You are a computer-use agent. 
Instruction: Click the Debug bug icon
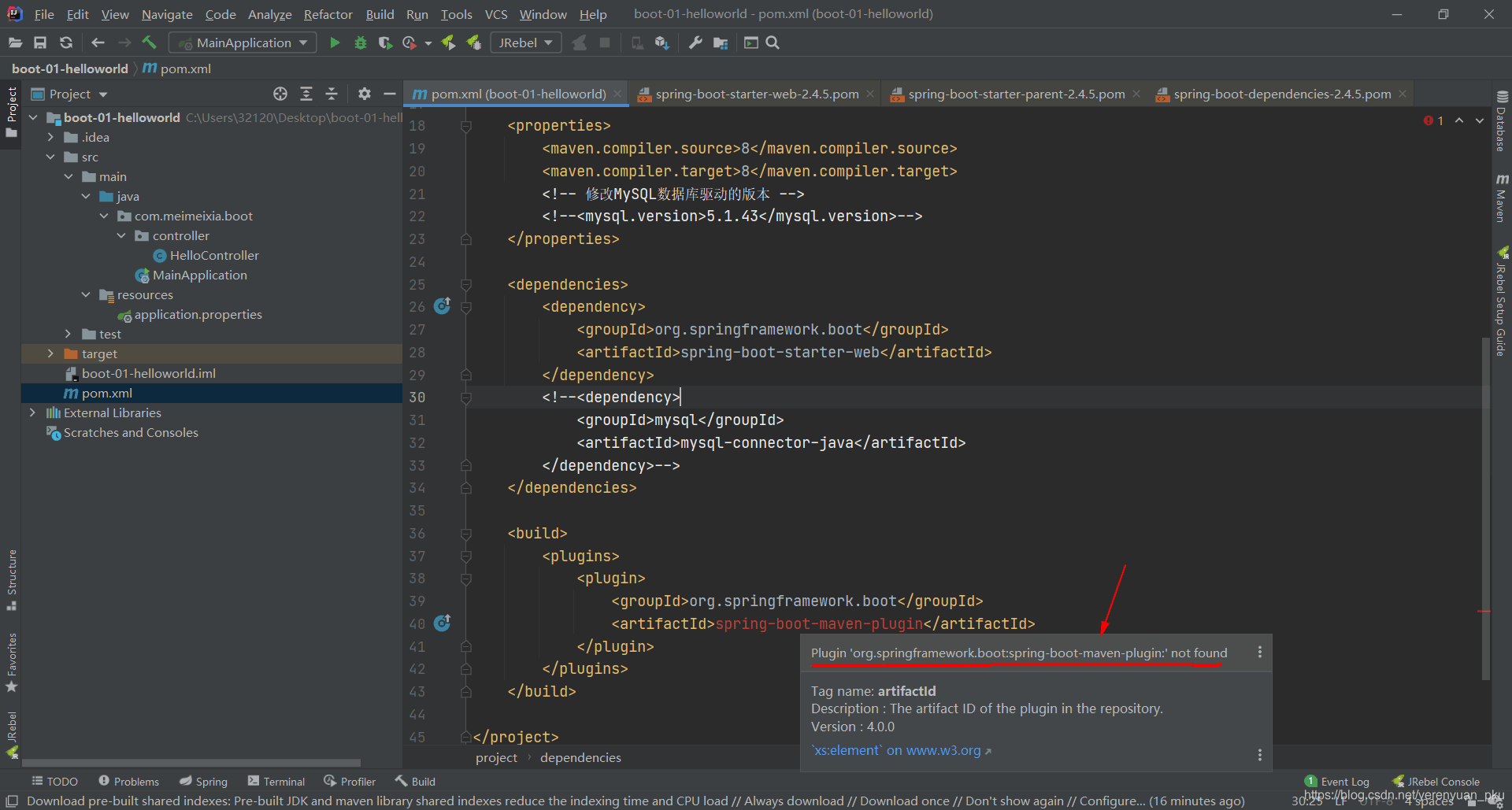[x=360, y=43]
